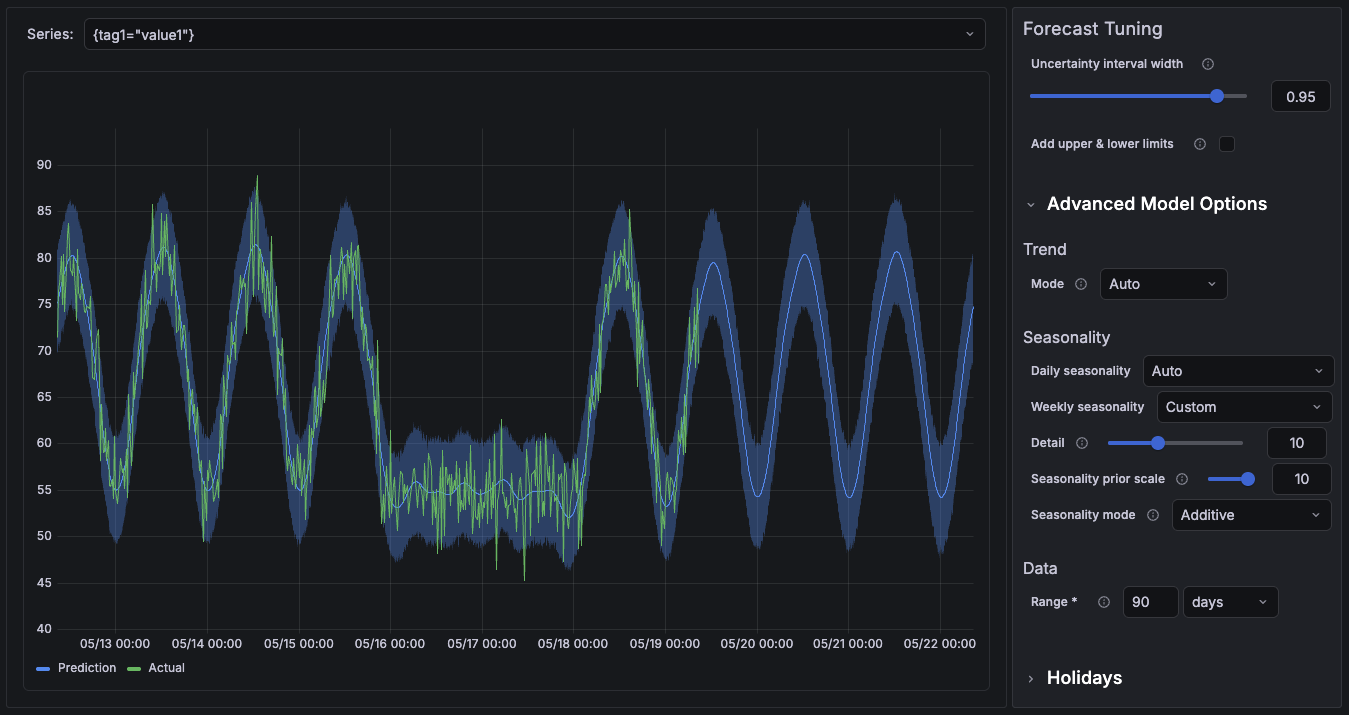The image size is (1349, 715).
Task: Adjust the Uncertainty interval width slider
Action: [x=1138, y=96]
